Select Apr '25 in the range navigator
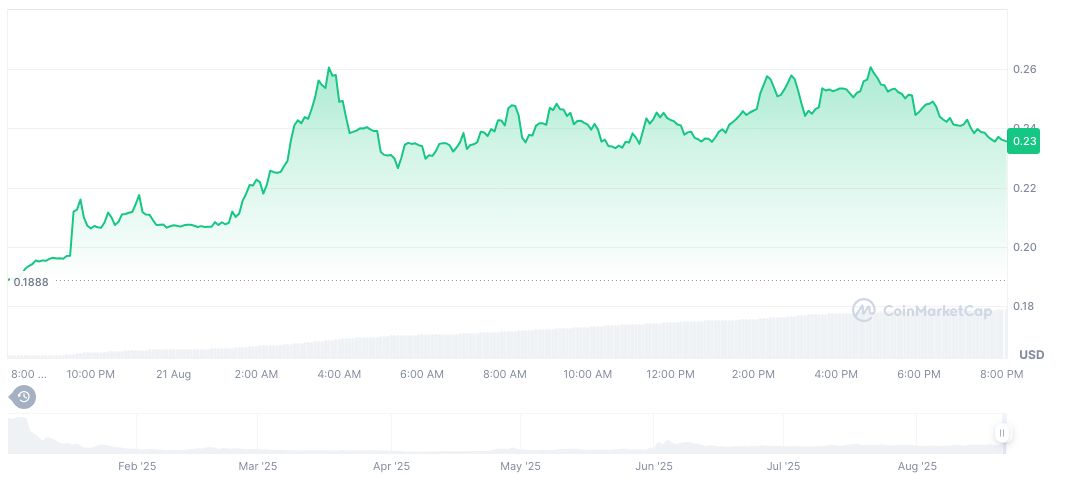 [391, 466]
